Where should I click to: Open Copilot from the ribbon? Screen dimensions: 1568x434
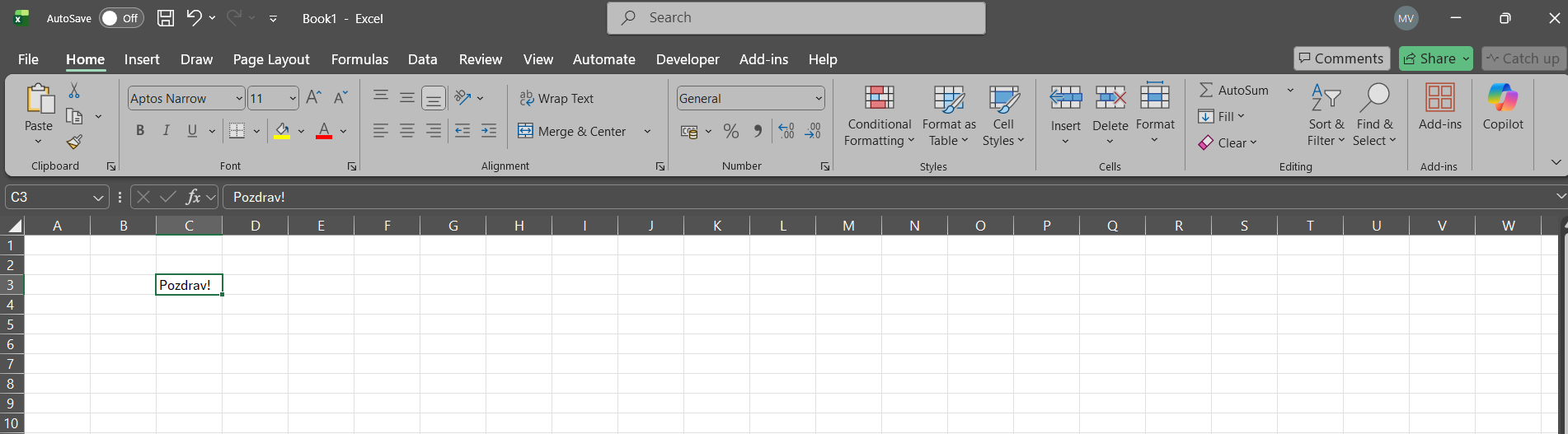coord(1503,108)
